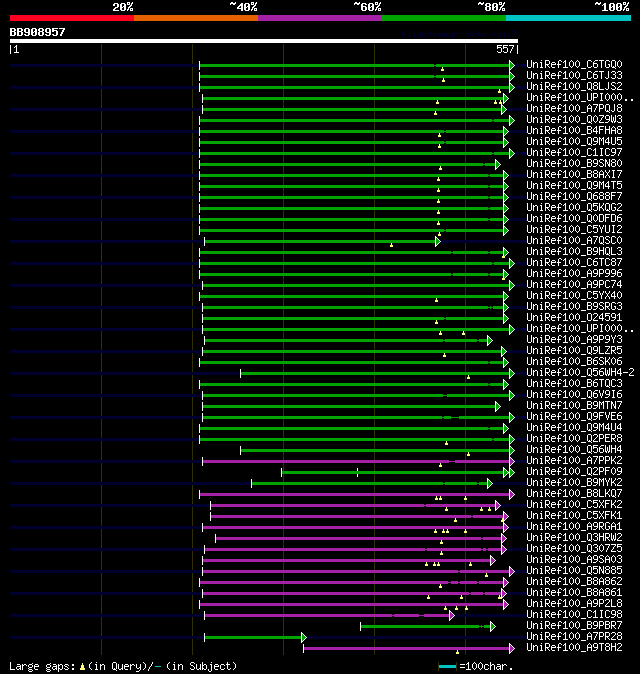Viewport: 640px width, 674px height.
Task: Open the UniRef100_B8AXI7 entry
Action: (x=574, y=175)
